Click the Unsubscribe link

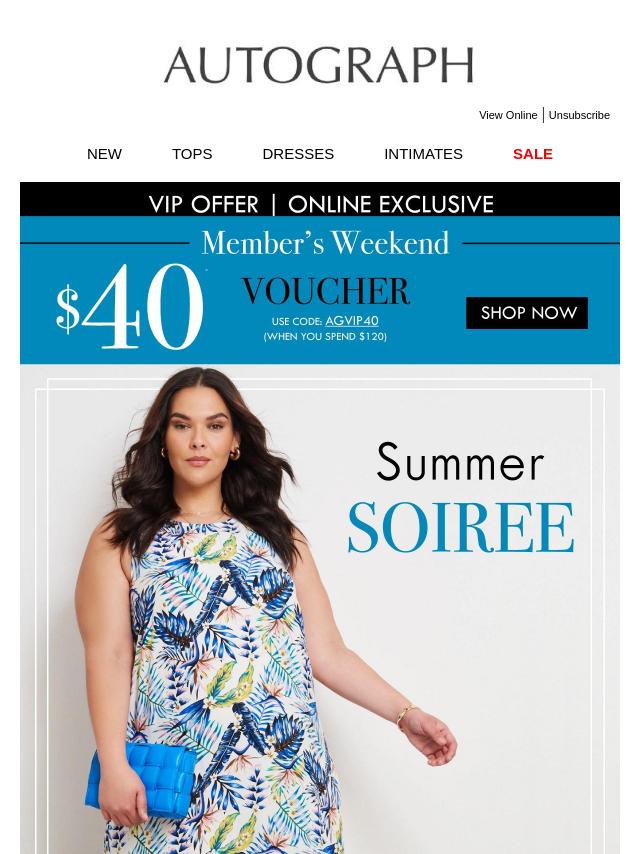(579, 115)
